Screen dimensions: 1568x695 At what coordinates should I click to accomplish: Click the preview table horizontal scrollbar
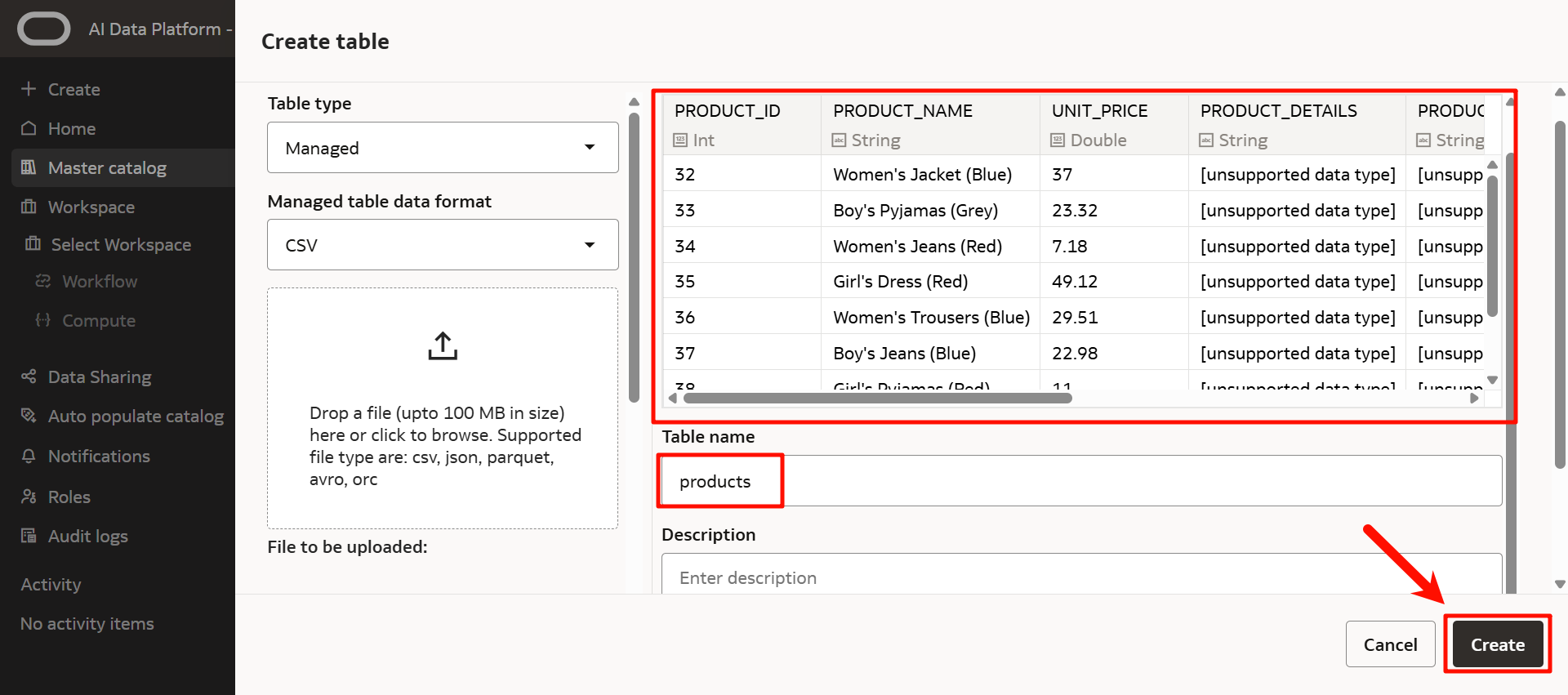click(877, 399)
